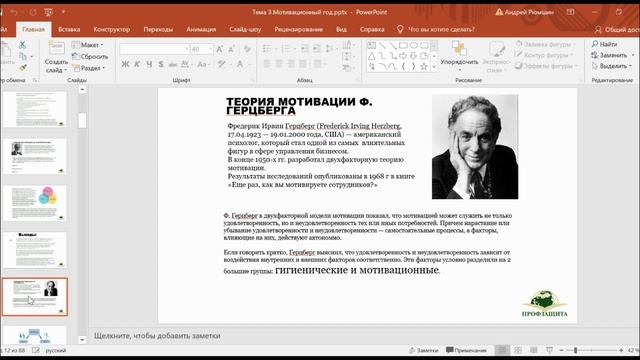Toggle text shadow S formatting
The image size is (640, 360).
click(161, 64)
